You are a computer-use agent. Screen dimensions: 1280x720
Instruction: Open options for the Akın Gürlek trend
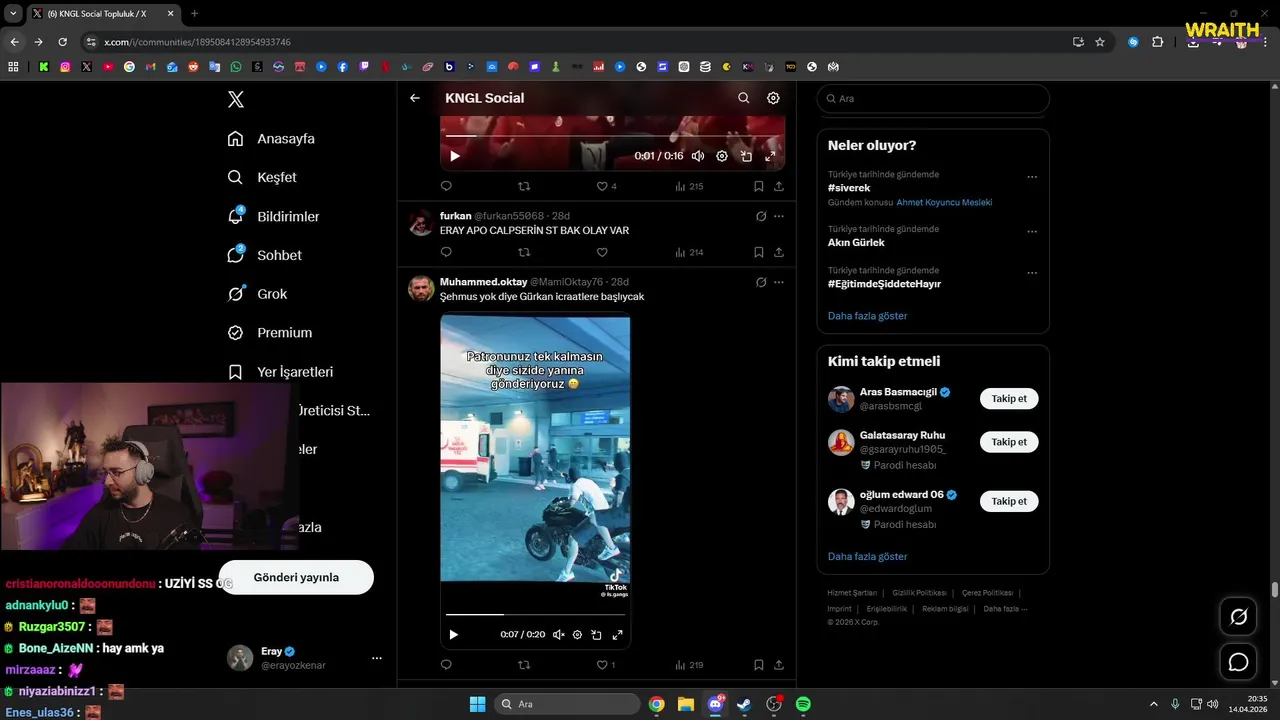tap(1032, 232)
